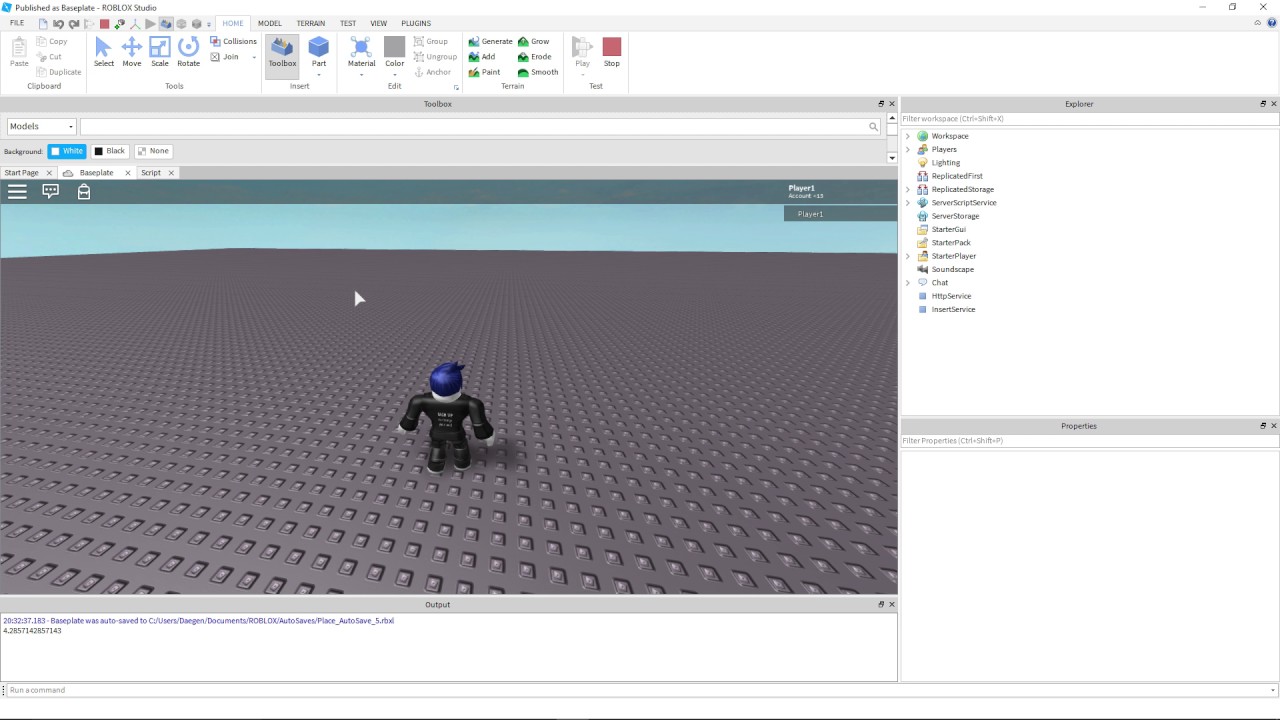This screenshot has height=720, width=1280.
Task: Click Player1 in the player list
Action: point(840,214)
